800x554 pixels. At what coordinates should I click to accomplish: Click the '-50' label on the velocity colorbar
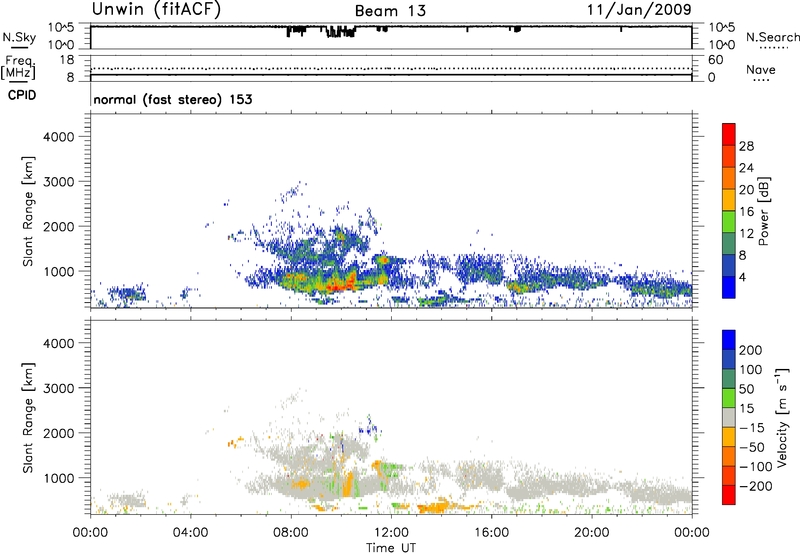752,447
